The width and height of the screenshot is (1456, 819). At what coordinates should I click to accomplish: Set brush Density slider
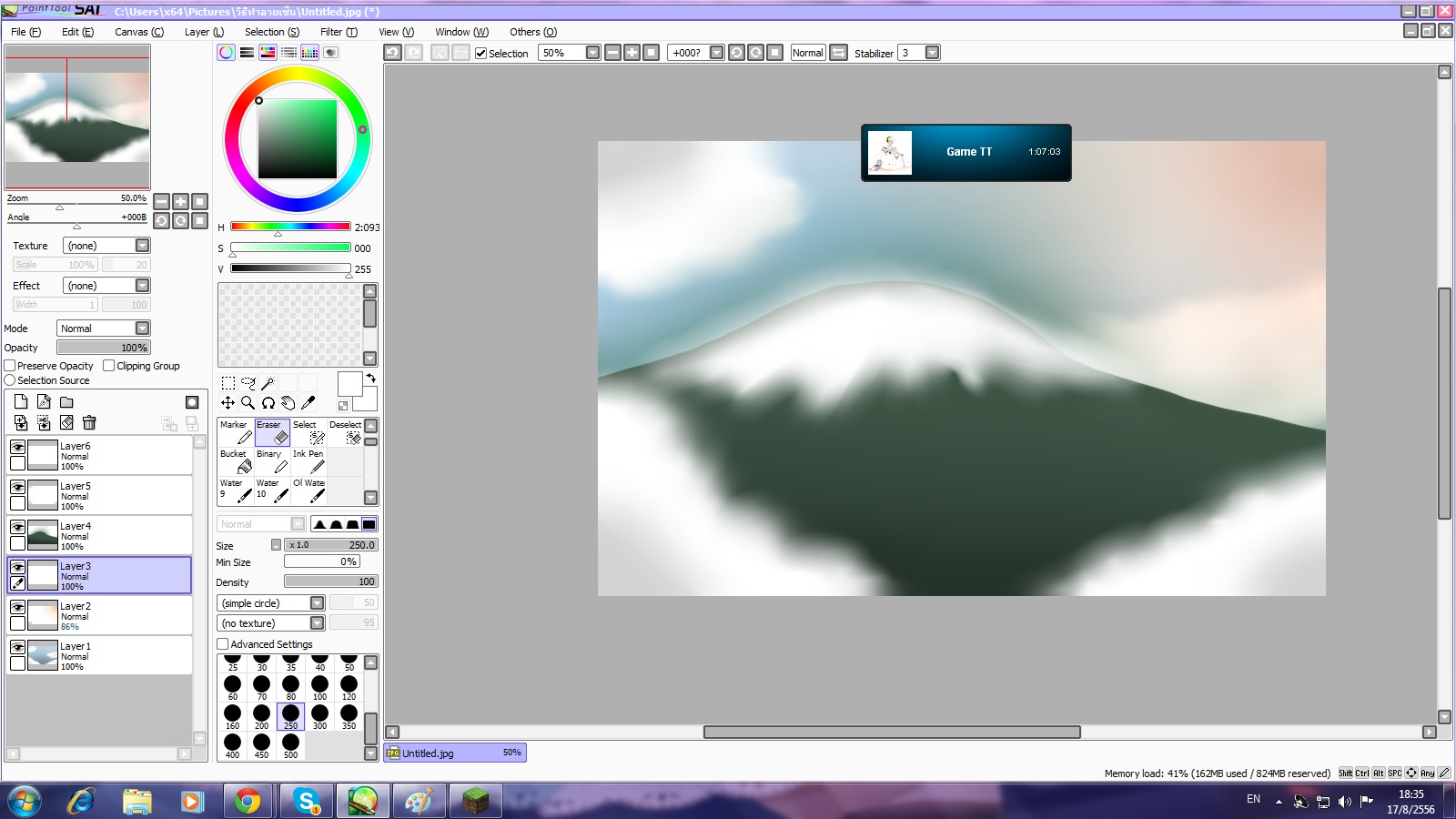[331, 581]
